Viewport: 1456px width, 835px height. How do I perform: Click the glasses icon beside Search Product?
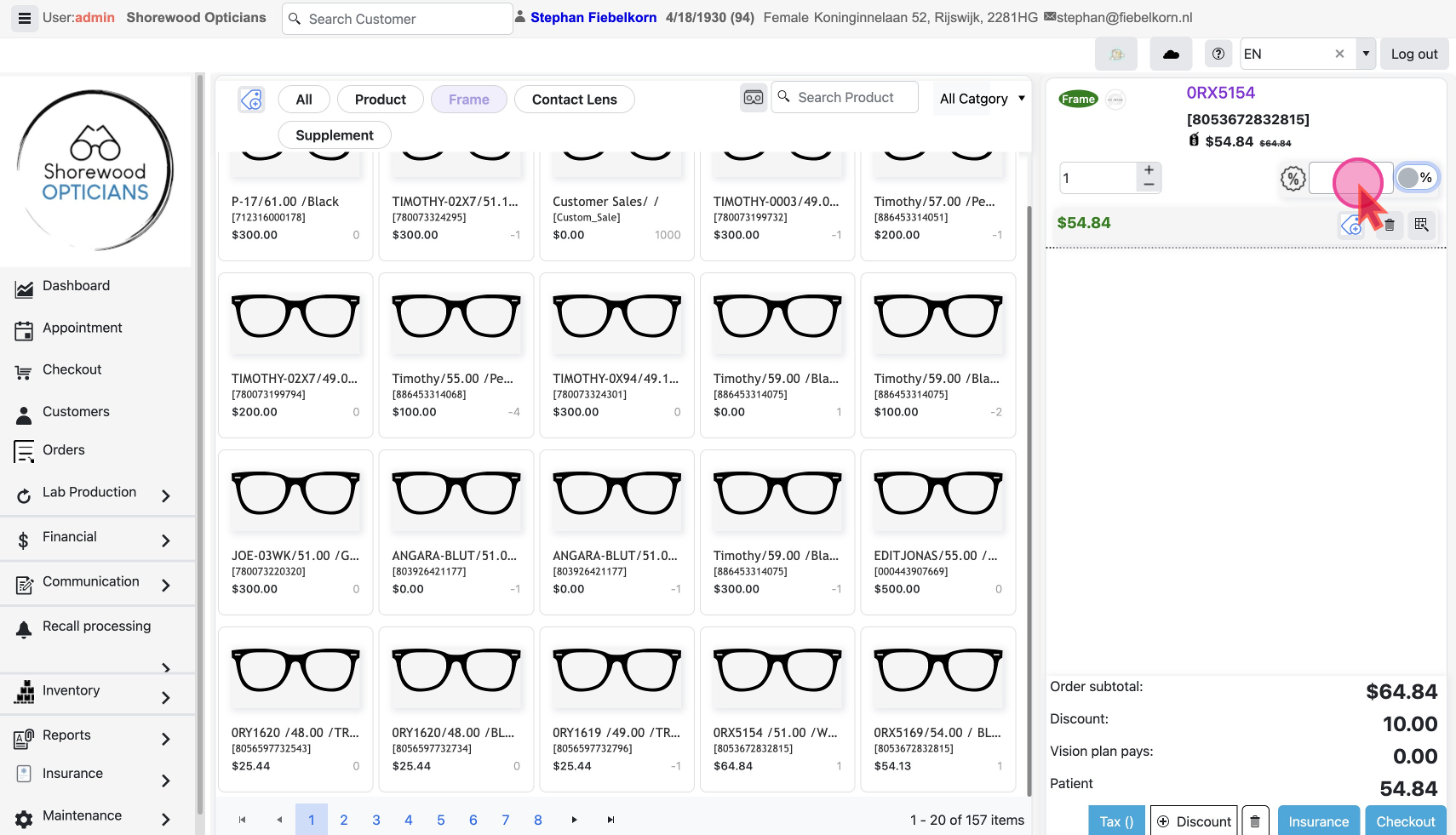coord(753,98)
